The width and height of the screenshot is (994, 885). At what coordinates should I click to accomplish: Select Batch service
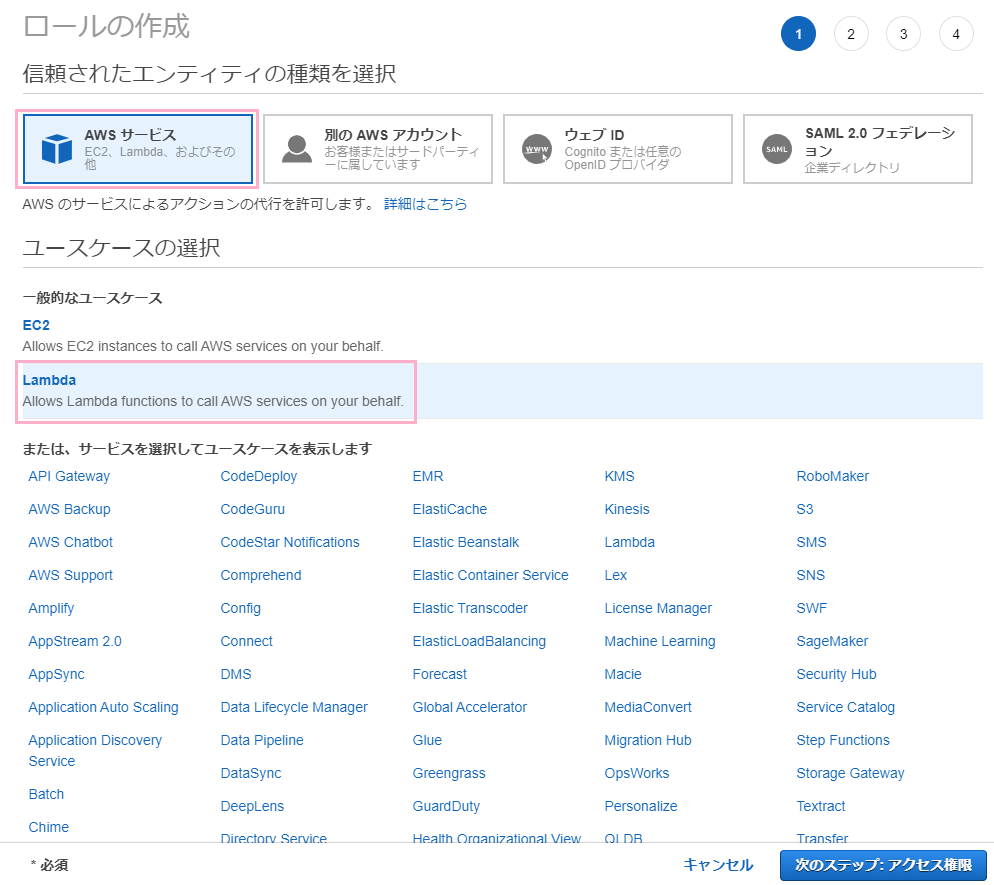point(46,794)
